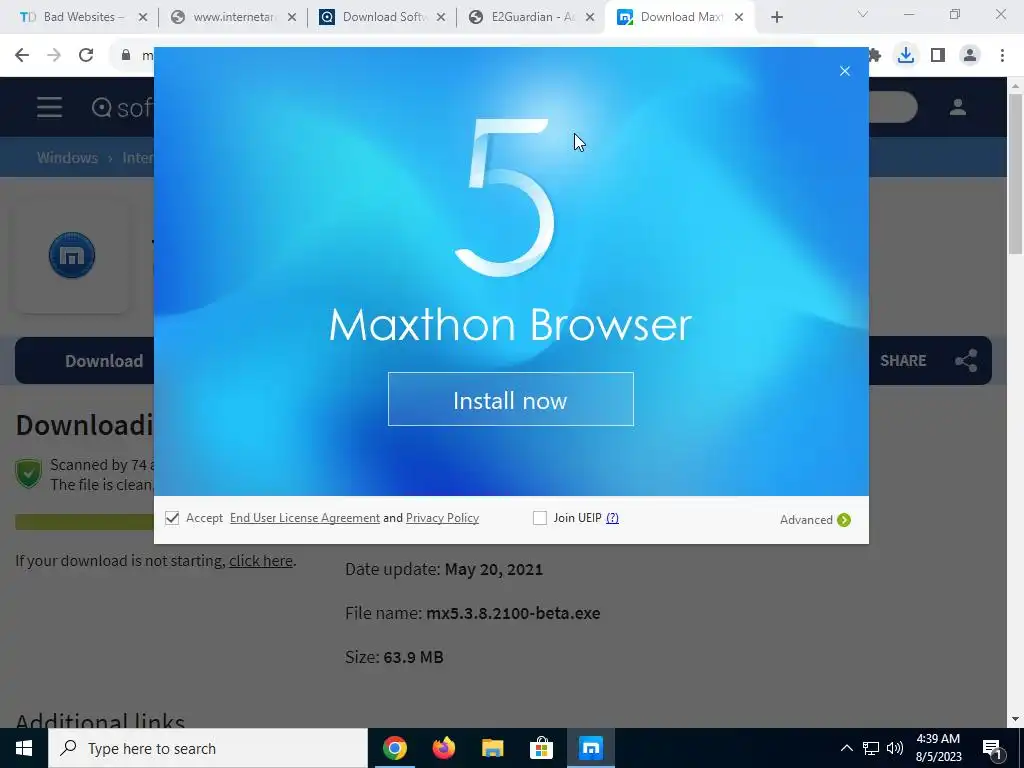Click the green shield scan icon
This screenshot has width=1024, height=768.
click(x=29, y=473)
